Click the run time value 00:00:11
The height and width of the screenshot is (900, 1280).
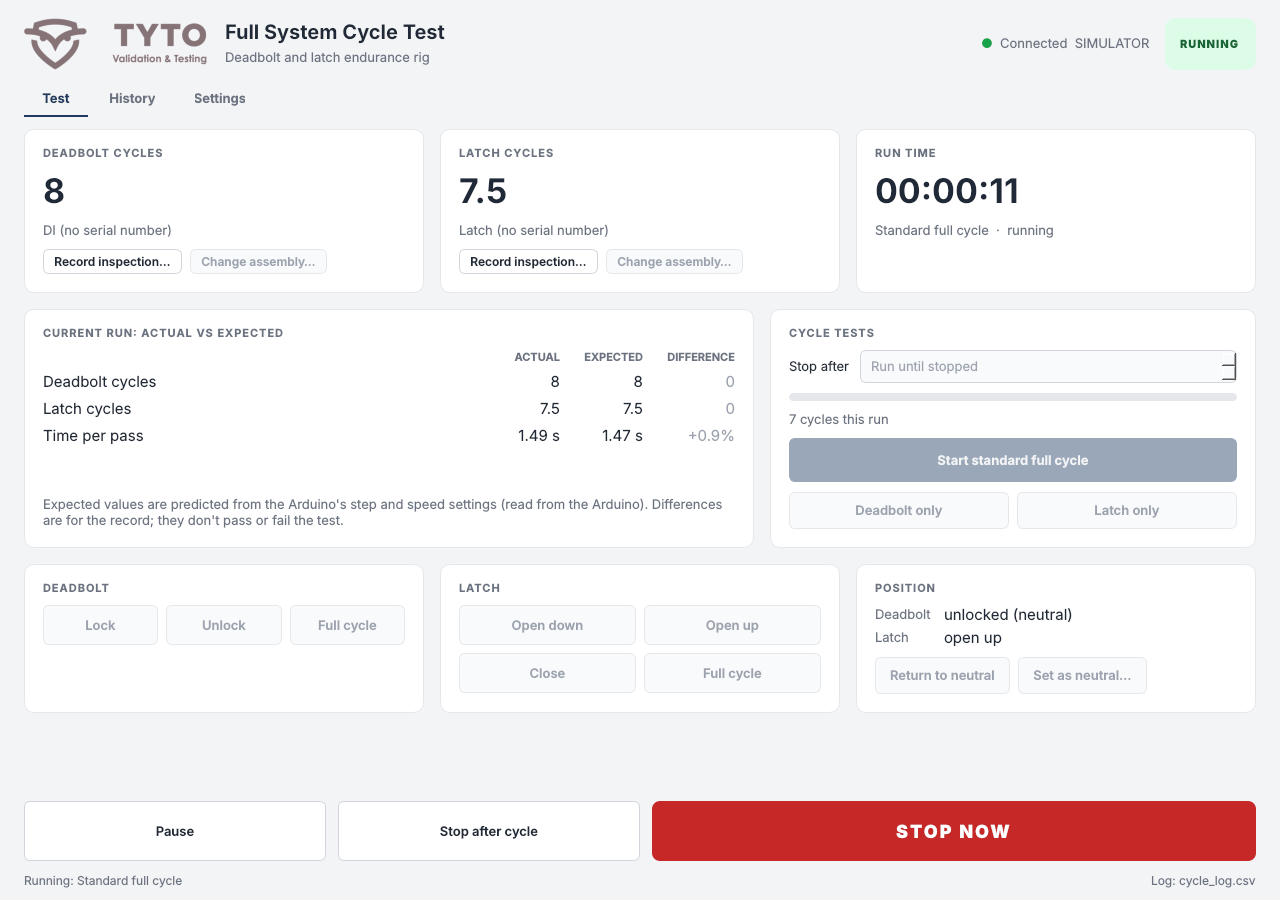(947, 190)
